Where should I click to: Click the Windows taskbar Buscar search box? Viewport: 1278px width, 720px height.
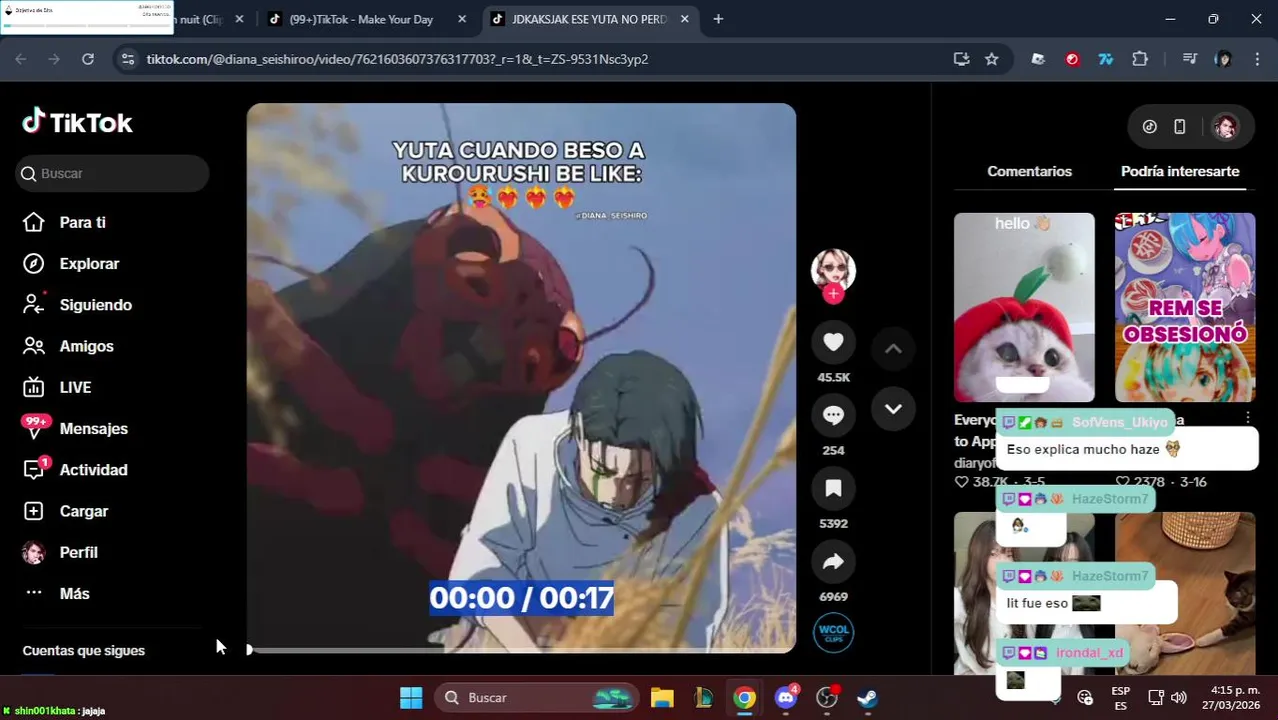(535, 698)
